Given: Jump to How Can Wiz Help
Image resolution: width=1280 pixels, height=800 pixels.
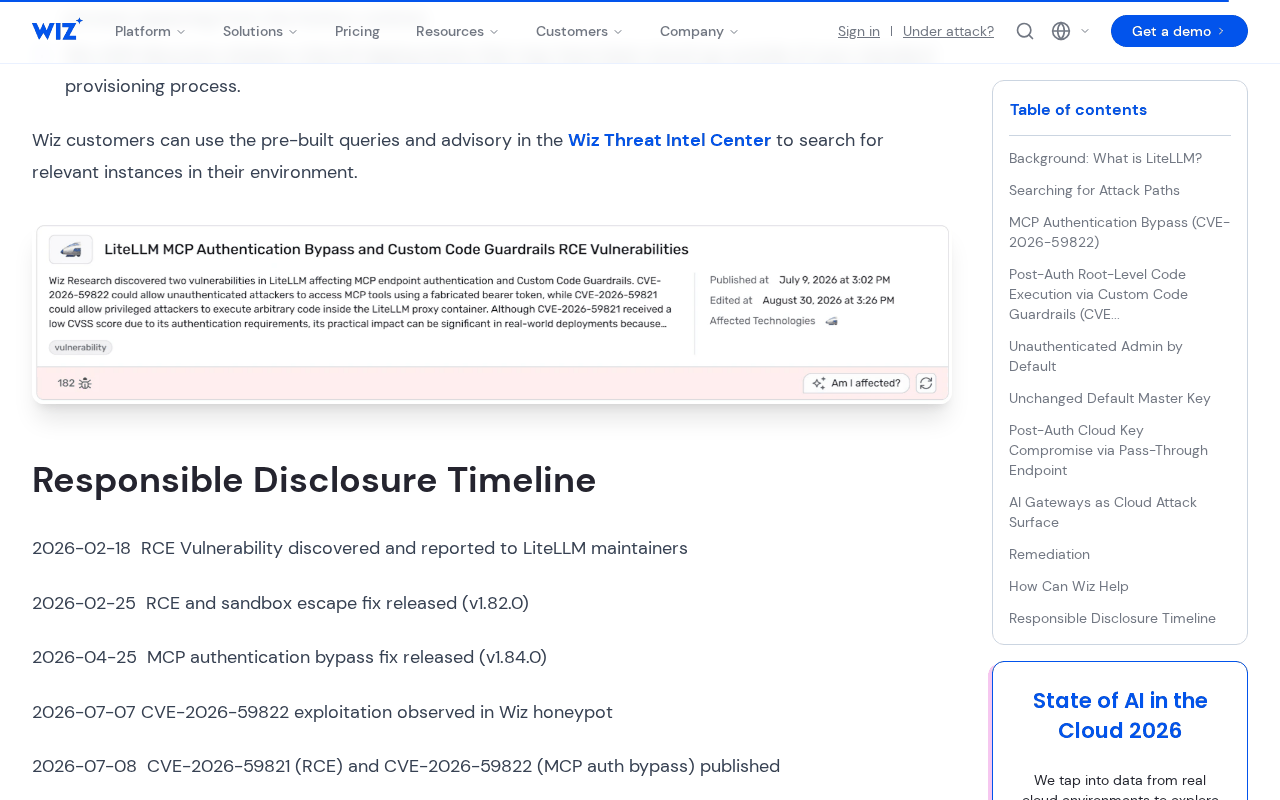Looking at the screenshot, I should [1068, 586].
